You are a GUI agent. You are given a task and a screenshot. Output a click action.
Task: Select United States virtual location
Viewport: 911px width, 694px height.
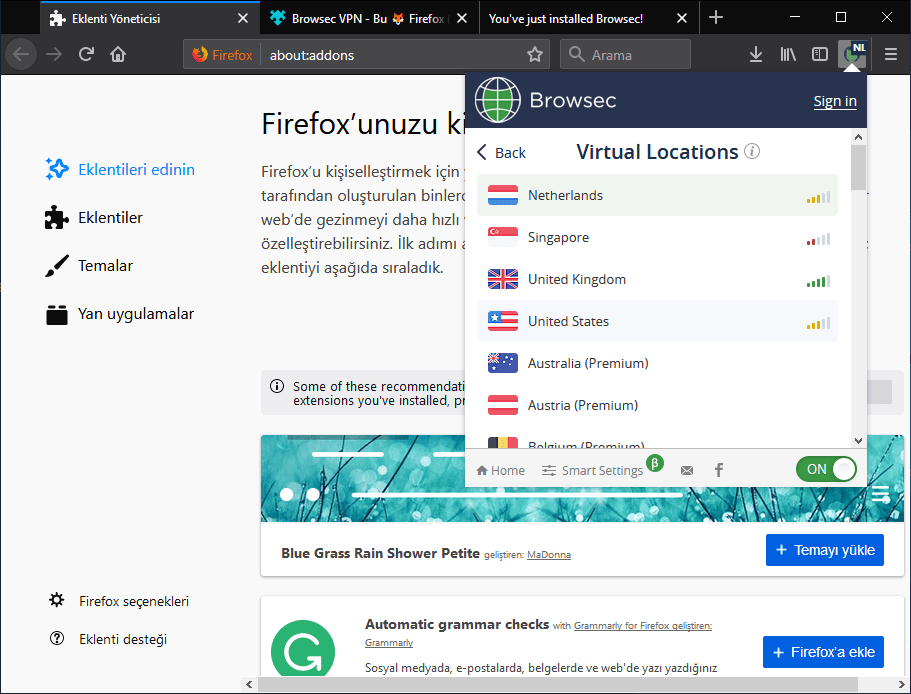tap(657, 321)
